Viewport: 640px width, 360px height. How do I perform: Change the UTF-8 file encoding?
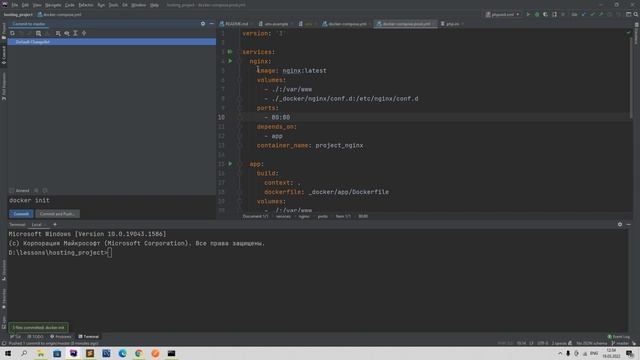point(542,343)
